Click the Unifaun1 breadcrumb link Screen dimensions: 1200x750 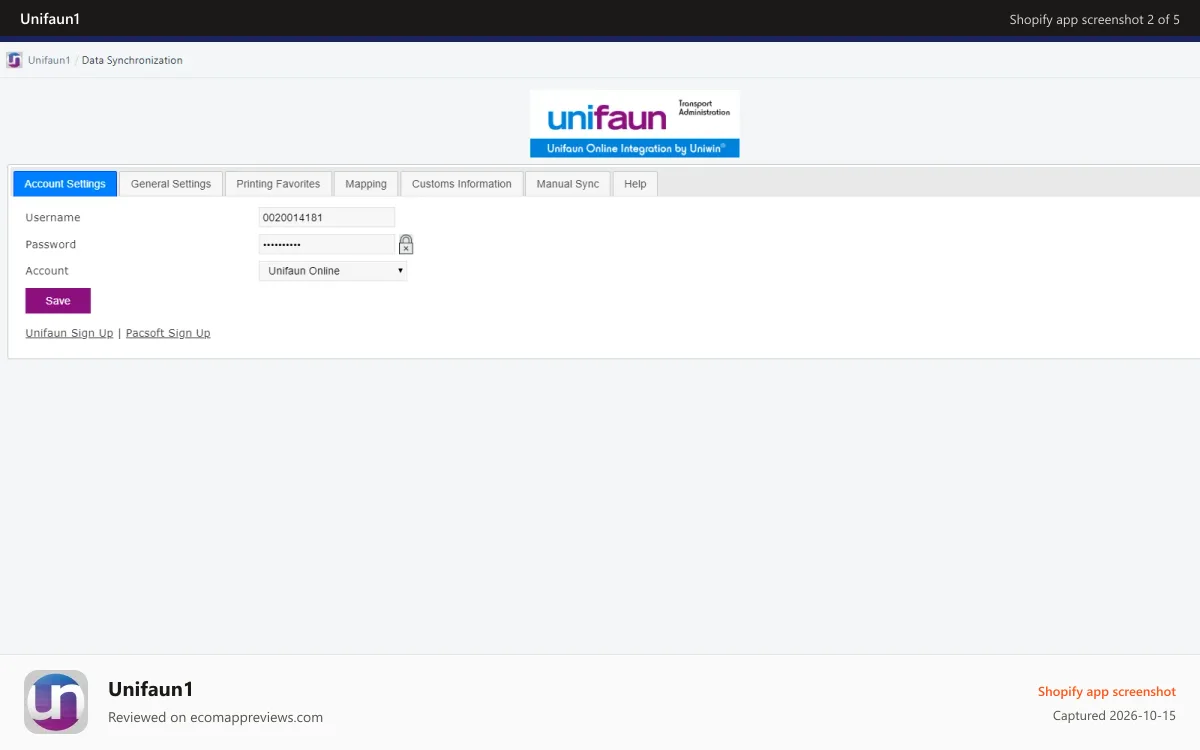(49, 60)
